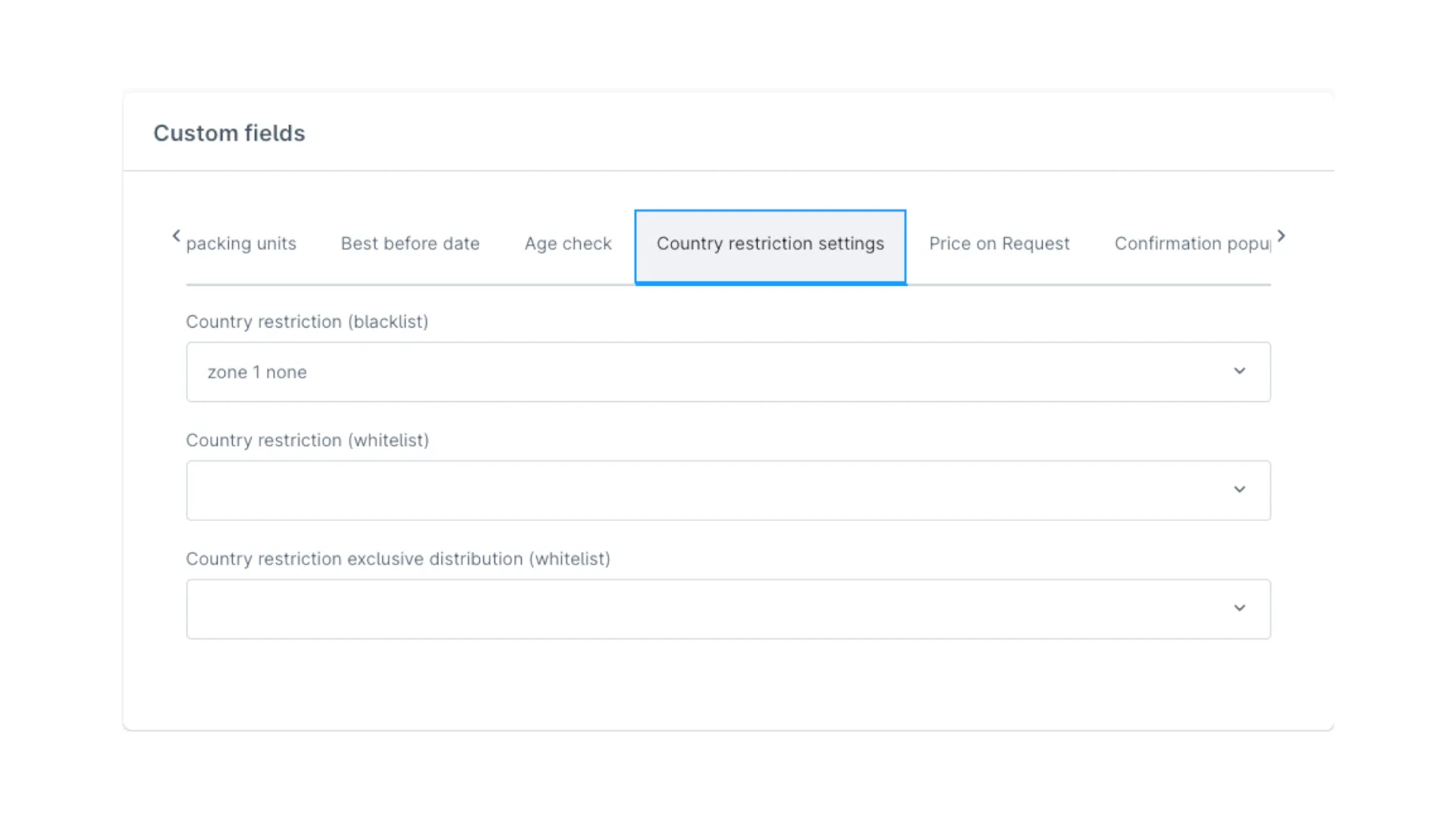This screenshot has width=1456, height=819.
Task: Click the Country restriction settings tab
Action: click(x=770, y=243)
